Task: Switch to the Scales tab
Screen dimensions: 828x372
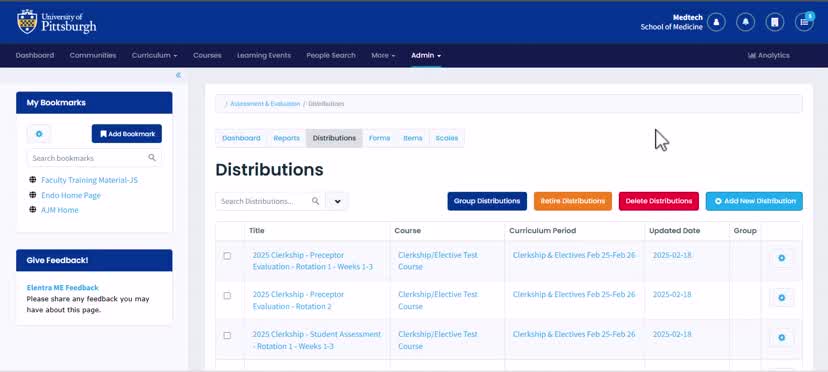Action: [x=447, y=138]
